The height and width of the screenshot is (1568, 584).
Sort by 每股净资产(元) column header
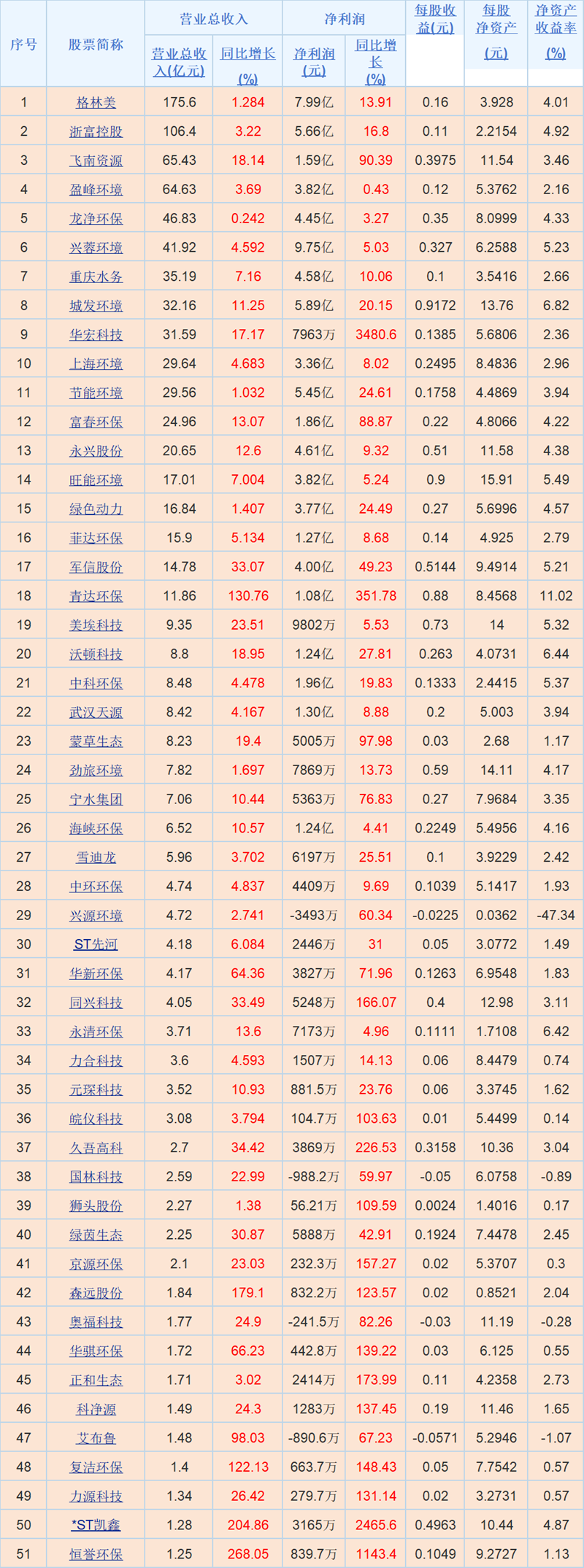click(x=496, y=31)
